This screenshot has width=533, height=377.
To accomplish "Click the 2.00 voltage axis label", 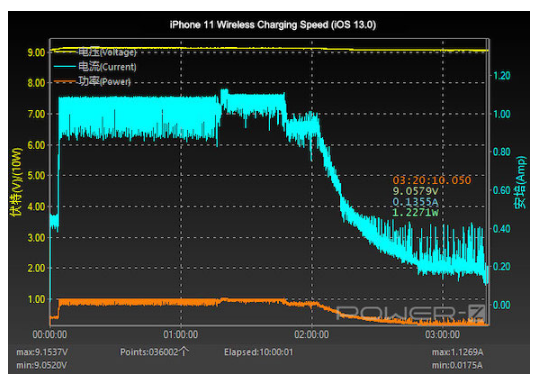I will [x=36, y=268].
